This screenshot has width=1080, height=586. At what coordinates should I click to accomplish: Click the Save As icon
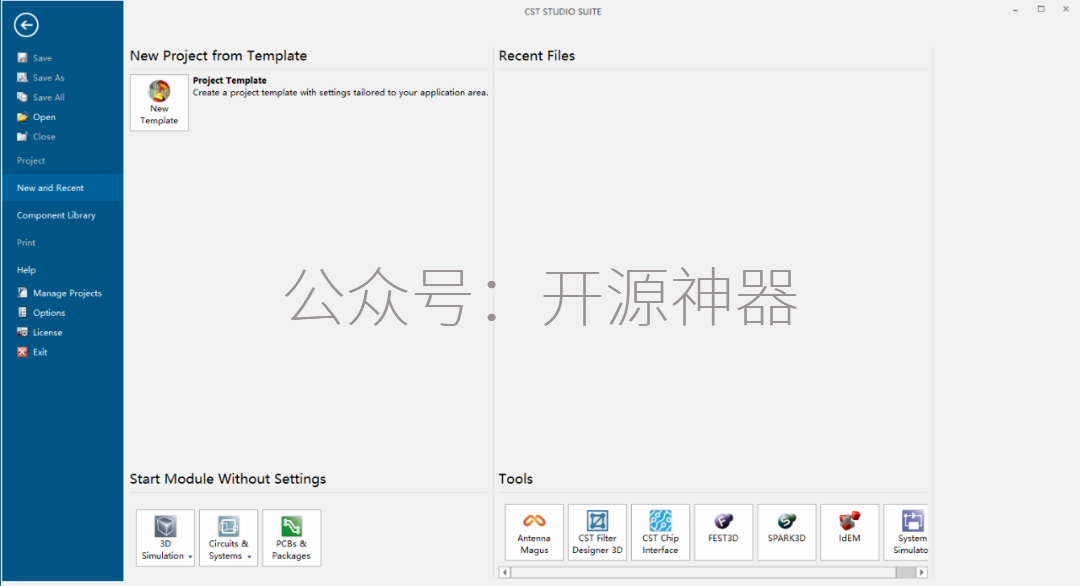(x=22, y=78)
